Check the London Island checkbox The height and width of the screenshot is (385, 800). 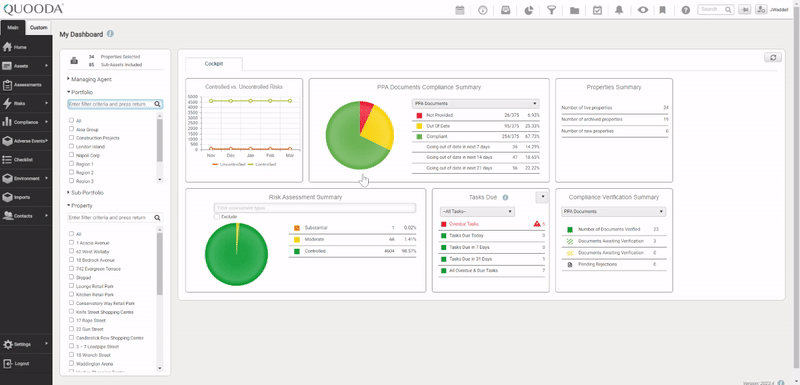point(71,146)
